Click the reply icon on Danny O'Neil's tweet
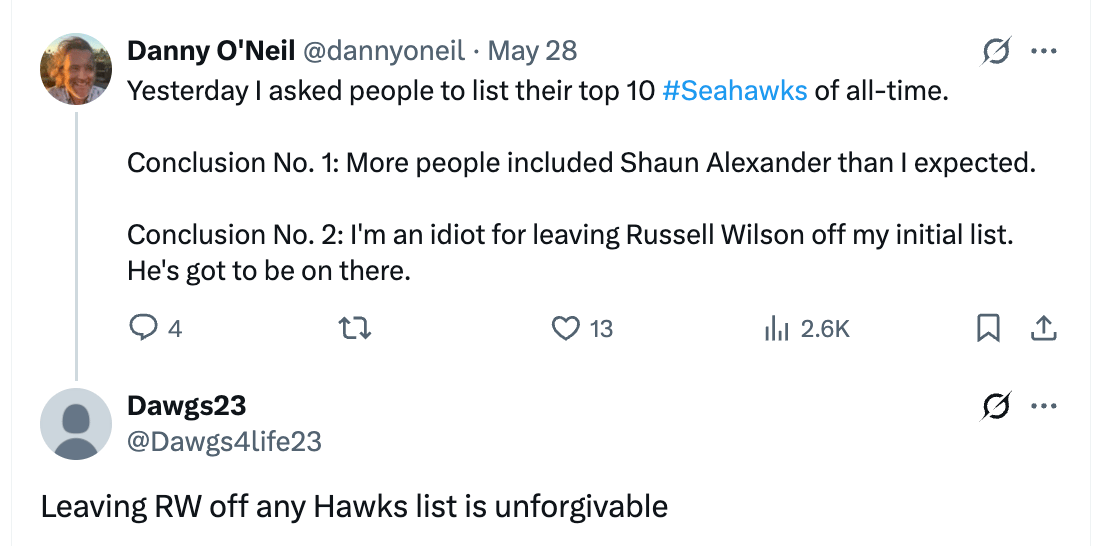The width and height of the screenshot is (1098, 546). [x=145, y=328]
